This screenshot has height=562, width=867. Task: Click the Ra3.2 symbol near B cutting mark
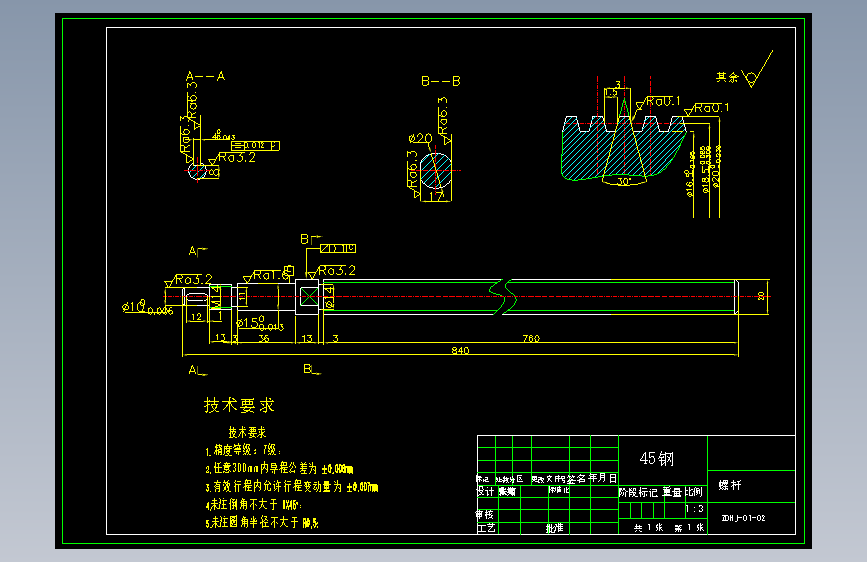coord(332,271)
